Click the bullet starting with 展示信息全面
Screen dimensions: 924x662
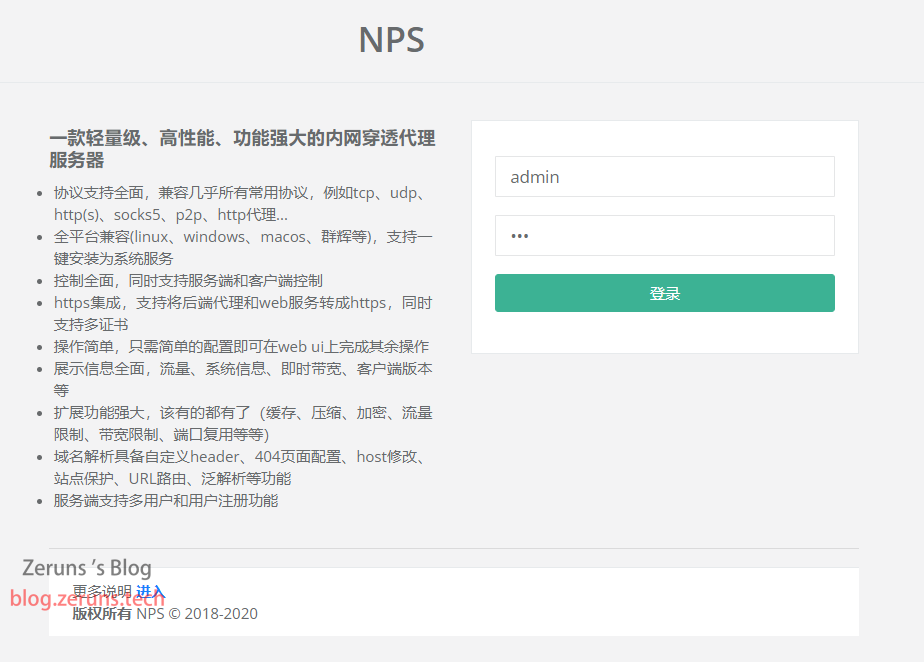coord(243,380)
